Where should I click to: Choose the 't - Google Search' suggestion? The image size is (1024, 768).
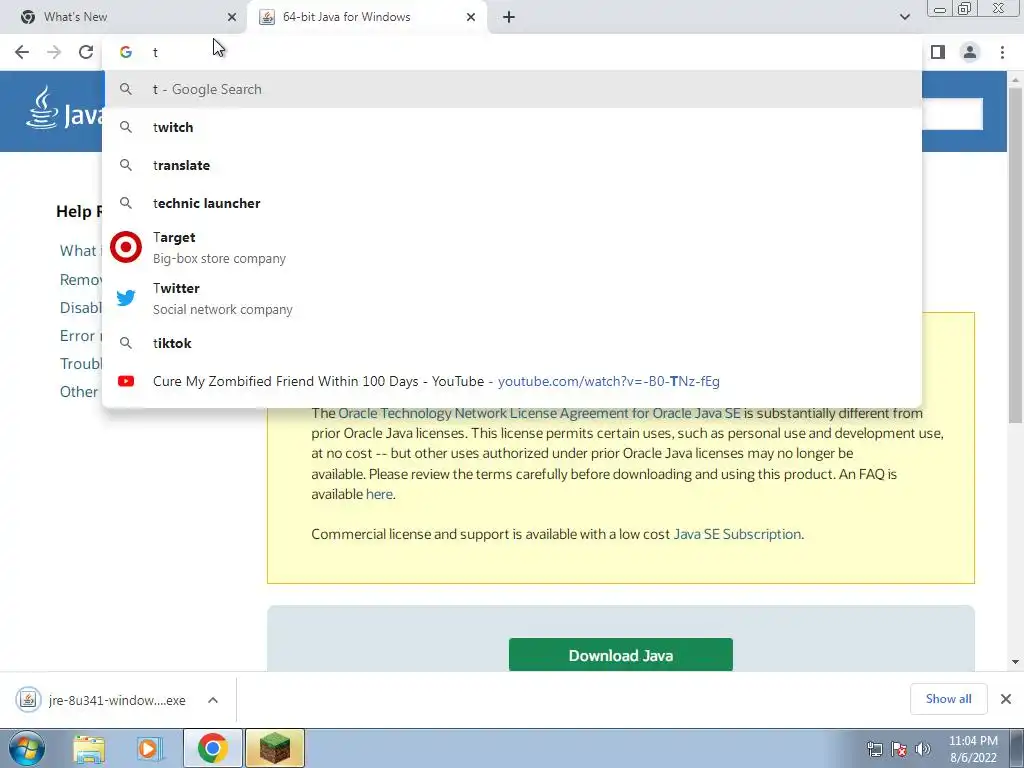[512, 89]
